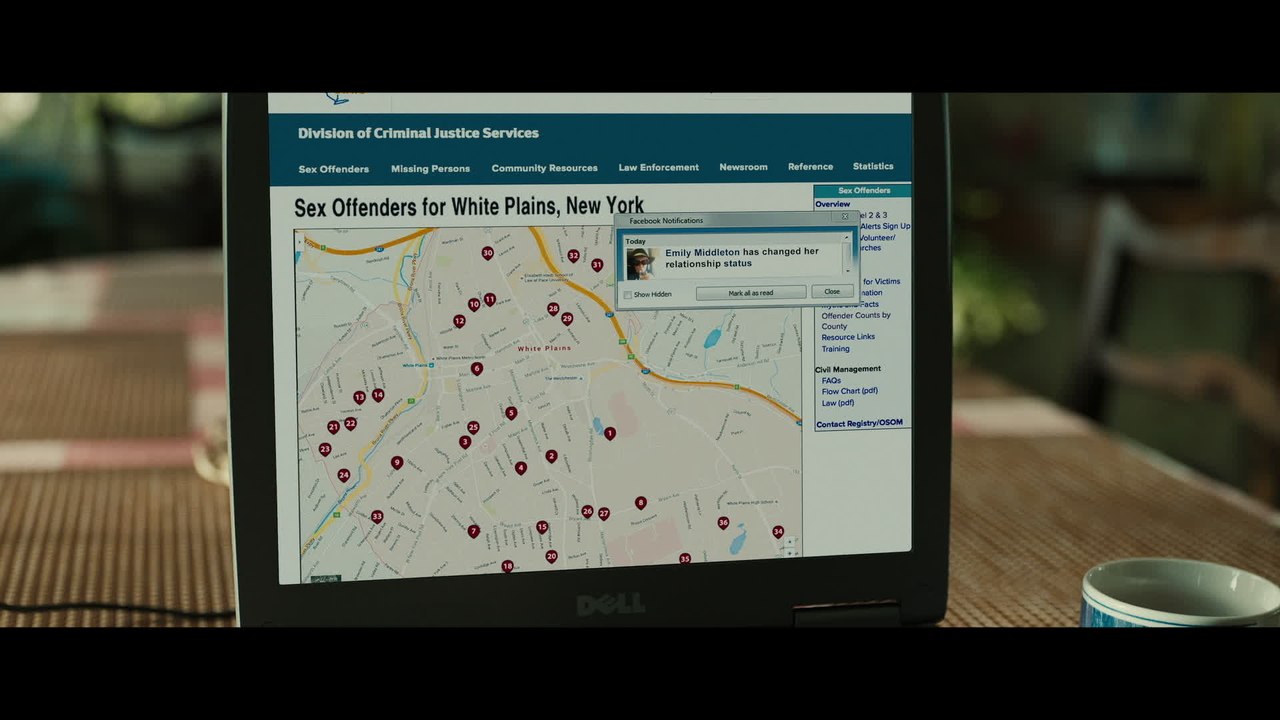Image resolution: width=1280 pixels, height=720 pixels.
Task: Select map pin number 32
Action: (x=573, y=256)
